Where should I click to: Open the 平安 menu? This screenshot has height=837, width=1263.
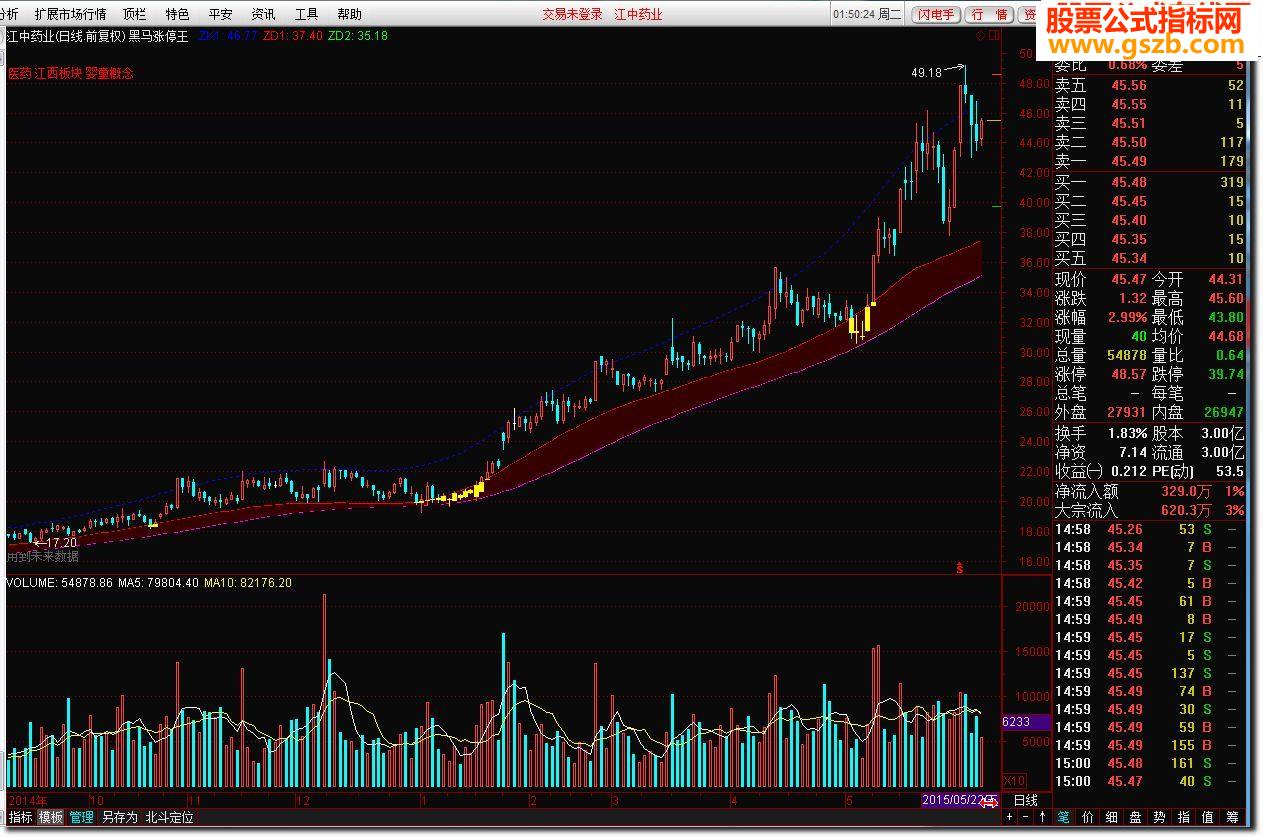[220, 14]
